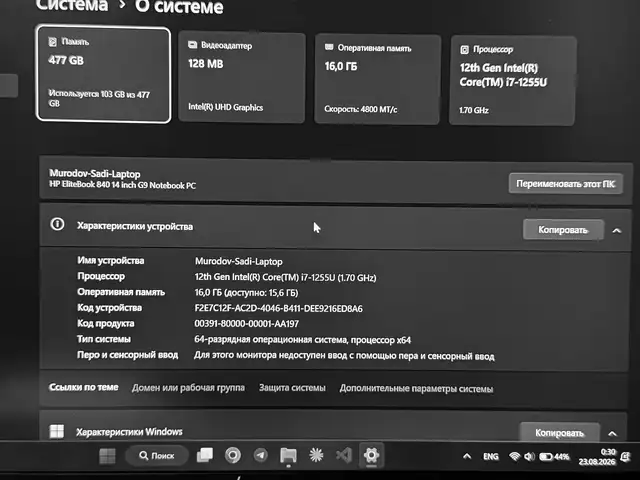Open the round browser icon in taskbar
The height and width of the screenshot is (480, 640).
coord(233,455)
